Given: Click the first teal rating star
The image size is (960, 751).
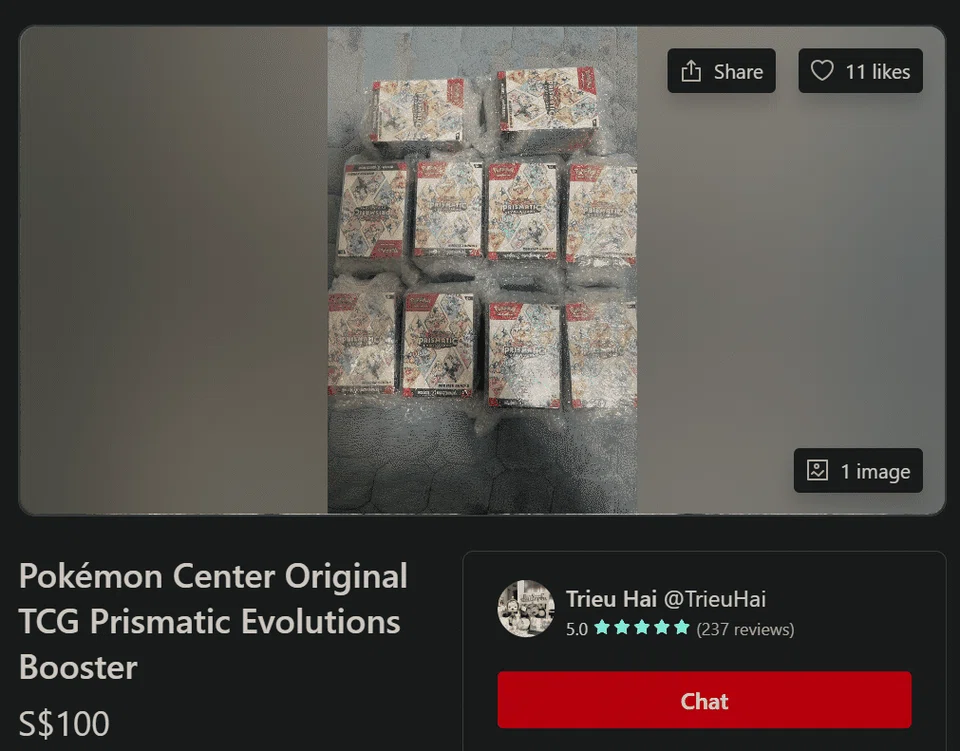Looking at the screenshot, I should pos(602,628).
